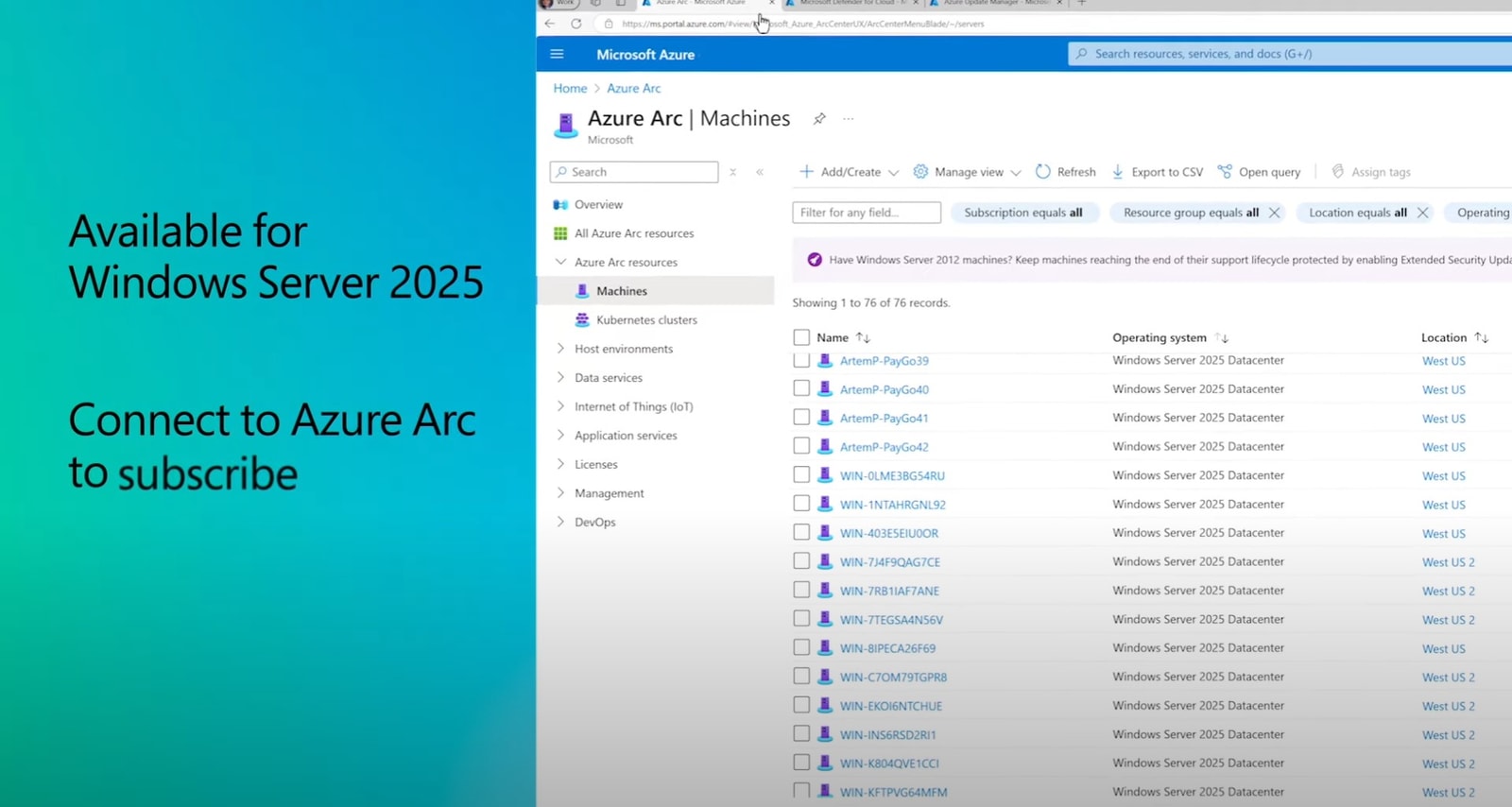Screen dimensions: 1512x807
Task: Check the box for WIN-7RB1IAF7ANE
Action: coord(801,590)
